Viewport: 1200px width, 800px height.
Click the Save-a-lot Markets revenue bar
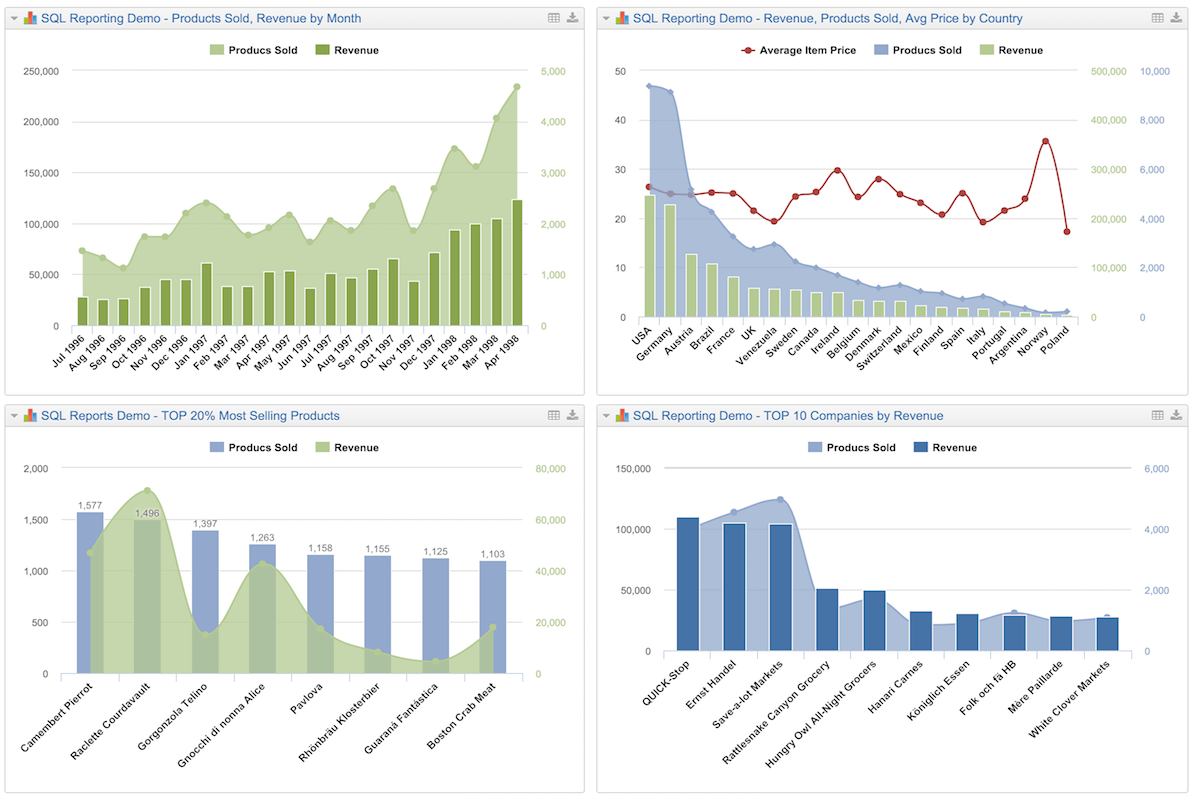point(781,588)
